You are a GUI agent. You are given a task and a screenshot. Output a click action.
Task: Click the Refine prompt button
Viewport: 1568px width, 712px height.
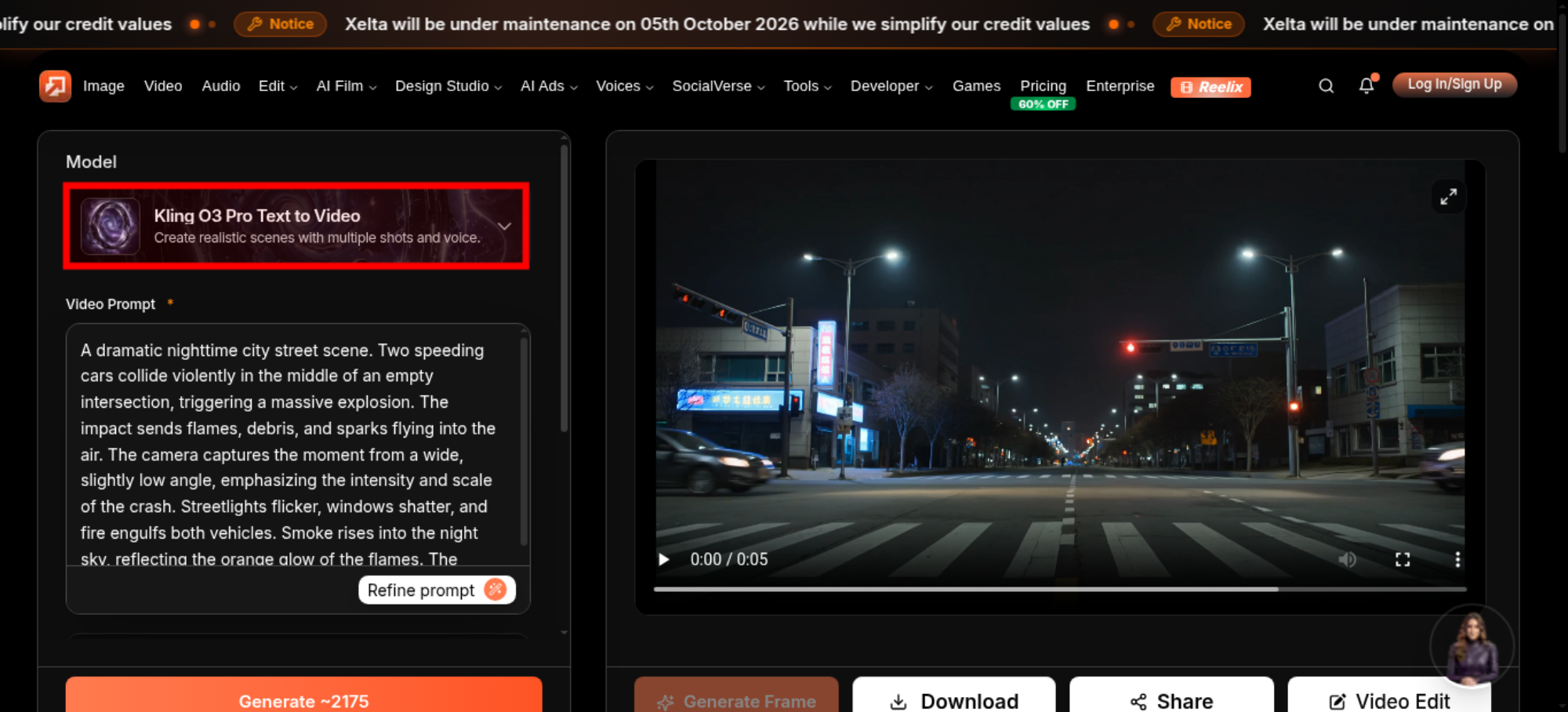click(x=437, y=590)
